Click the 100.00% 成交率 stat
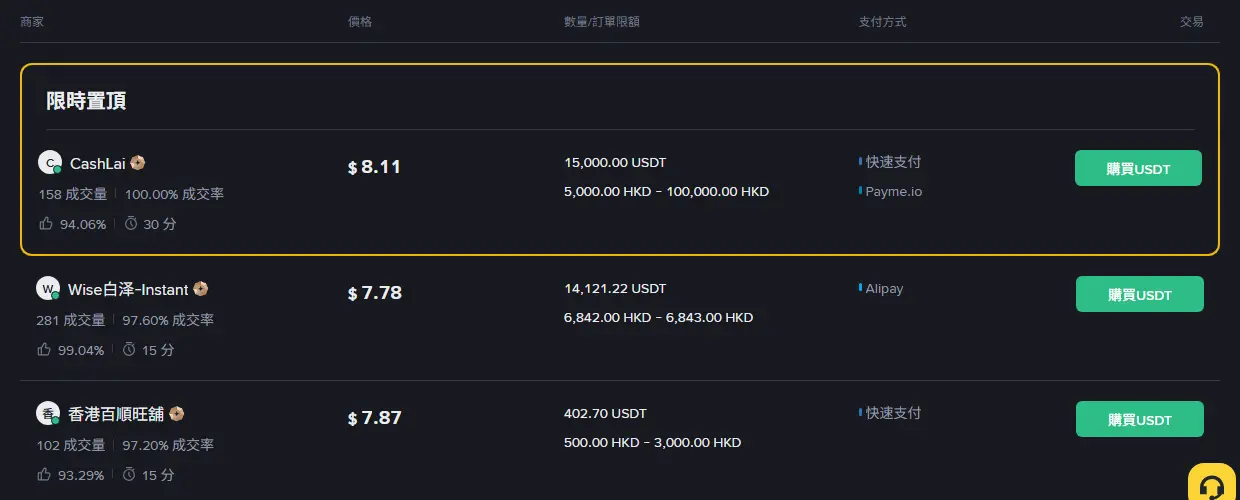 click(175, 194)
